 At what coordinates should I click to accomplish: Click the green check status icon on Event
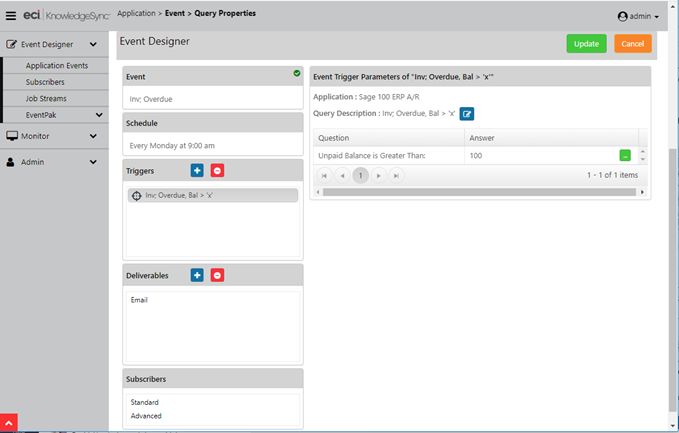coord(297,73)
